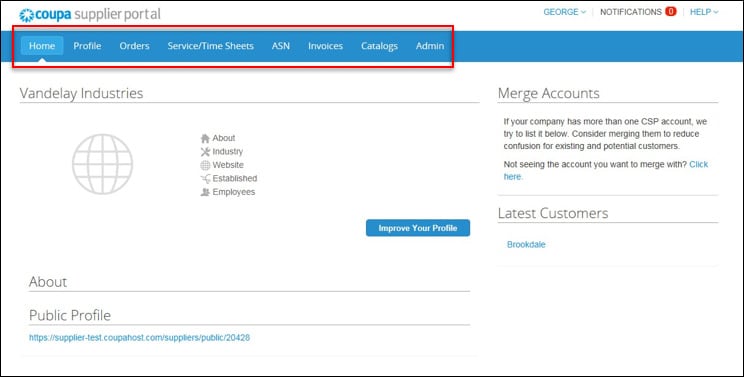Click the Latest Customers heading

[553, 213]
